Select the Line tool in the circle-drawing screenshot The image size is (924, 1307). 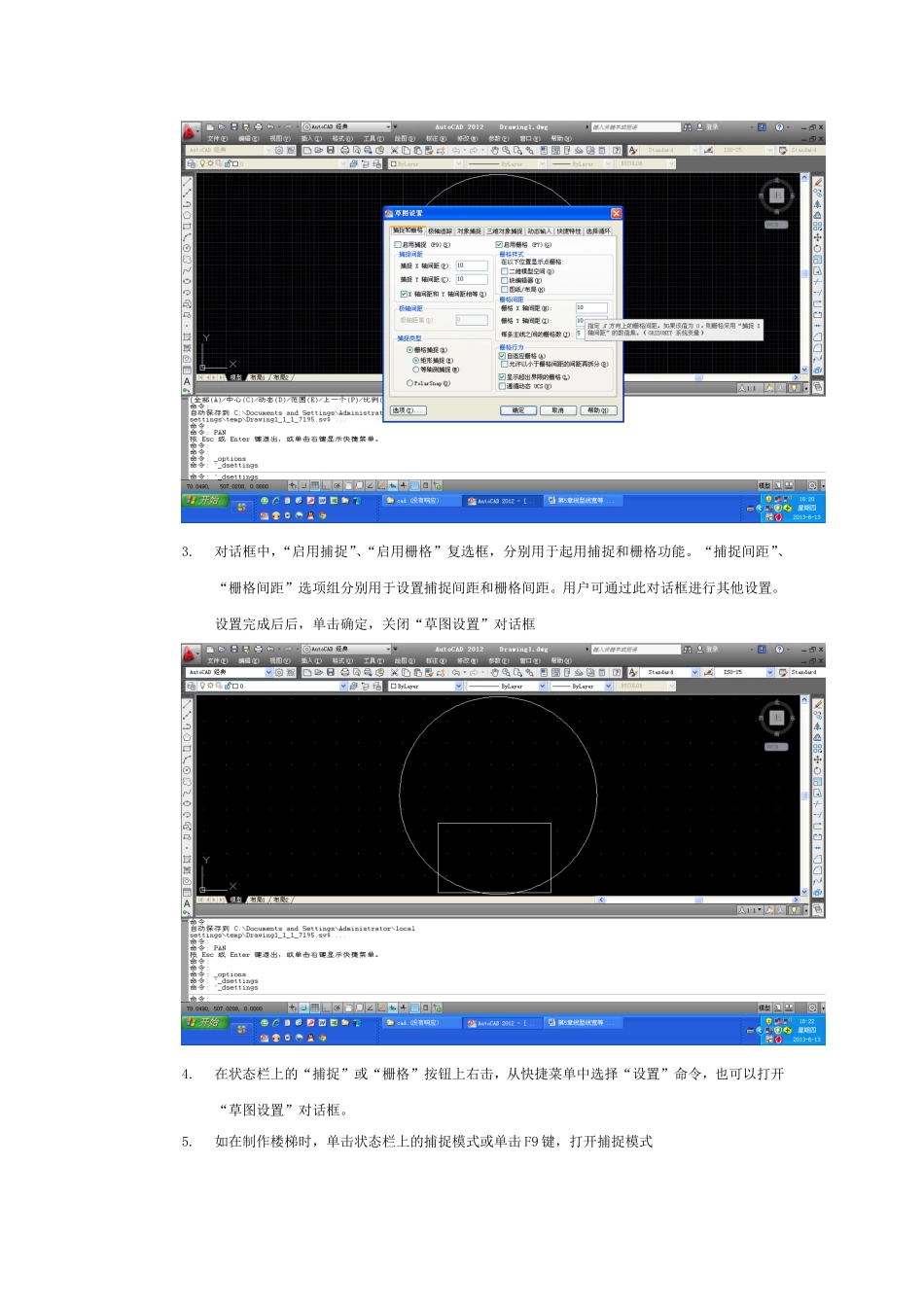(187, 704)
